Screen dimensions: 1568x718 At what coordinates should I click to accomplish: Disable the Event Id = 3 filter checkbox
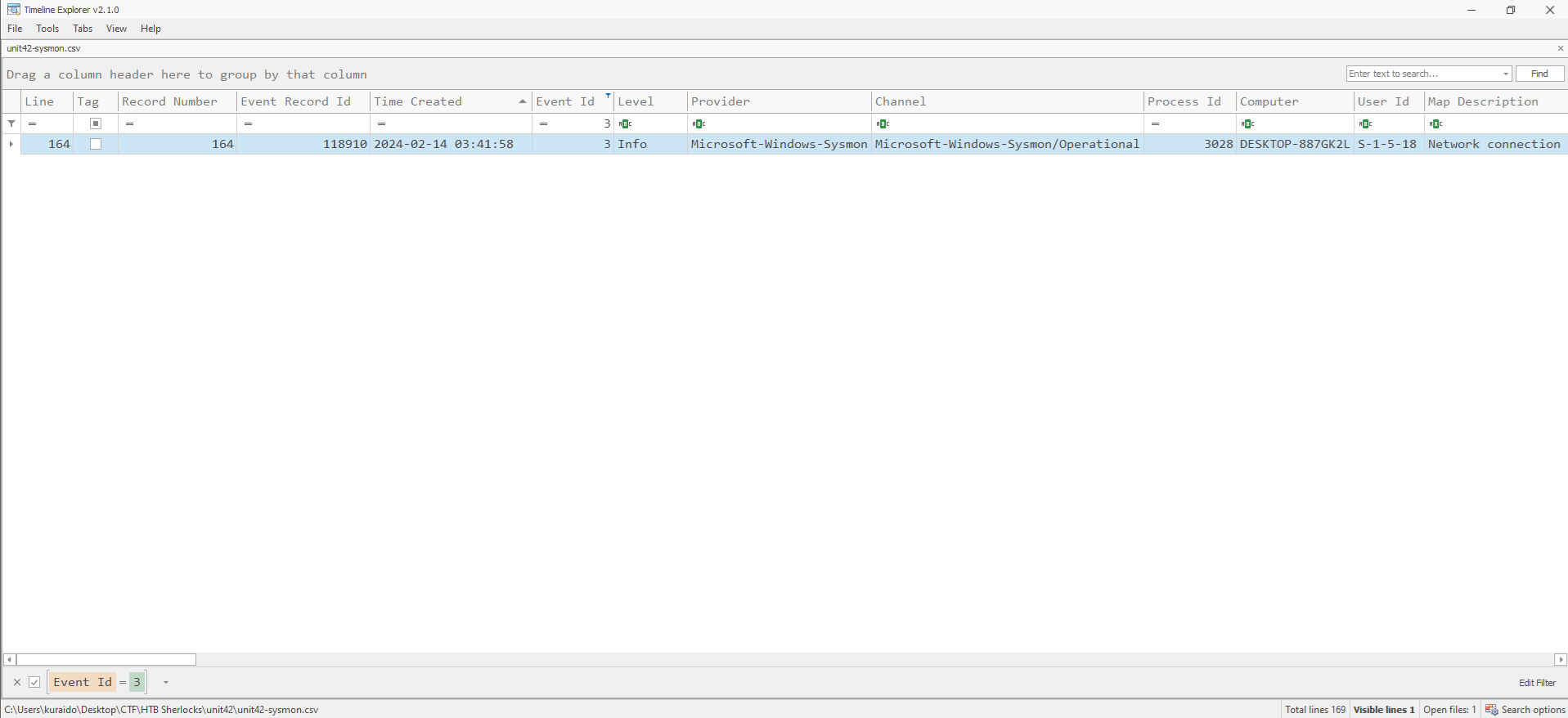pos(34,682)
